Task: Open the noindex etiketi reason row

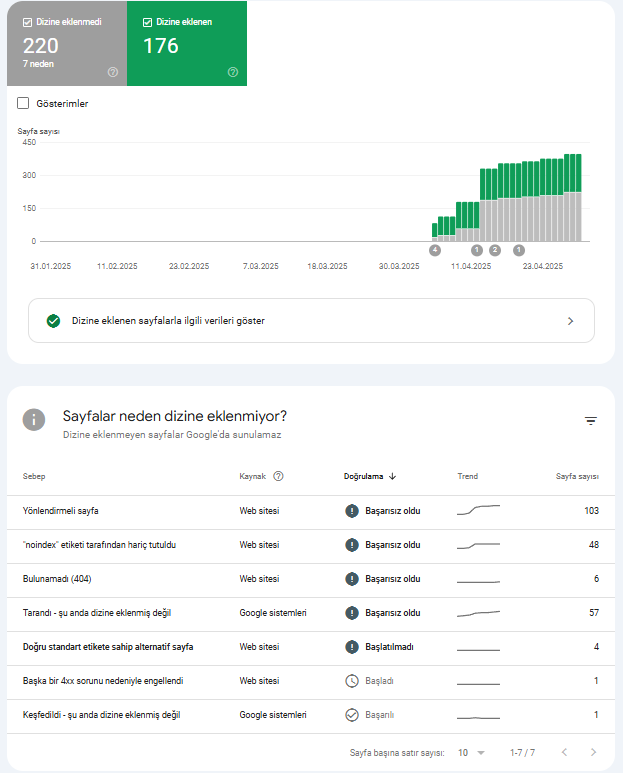Action: pyautogui.click(x=311, y=545)
